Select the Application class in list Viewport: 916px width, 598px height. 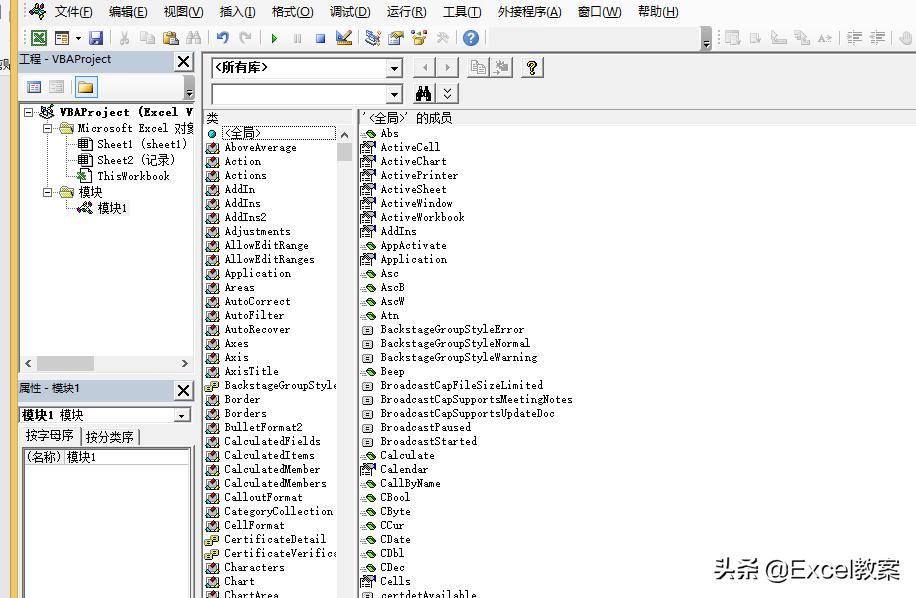click(x=257, y=273)
